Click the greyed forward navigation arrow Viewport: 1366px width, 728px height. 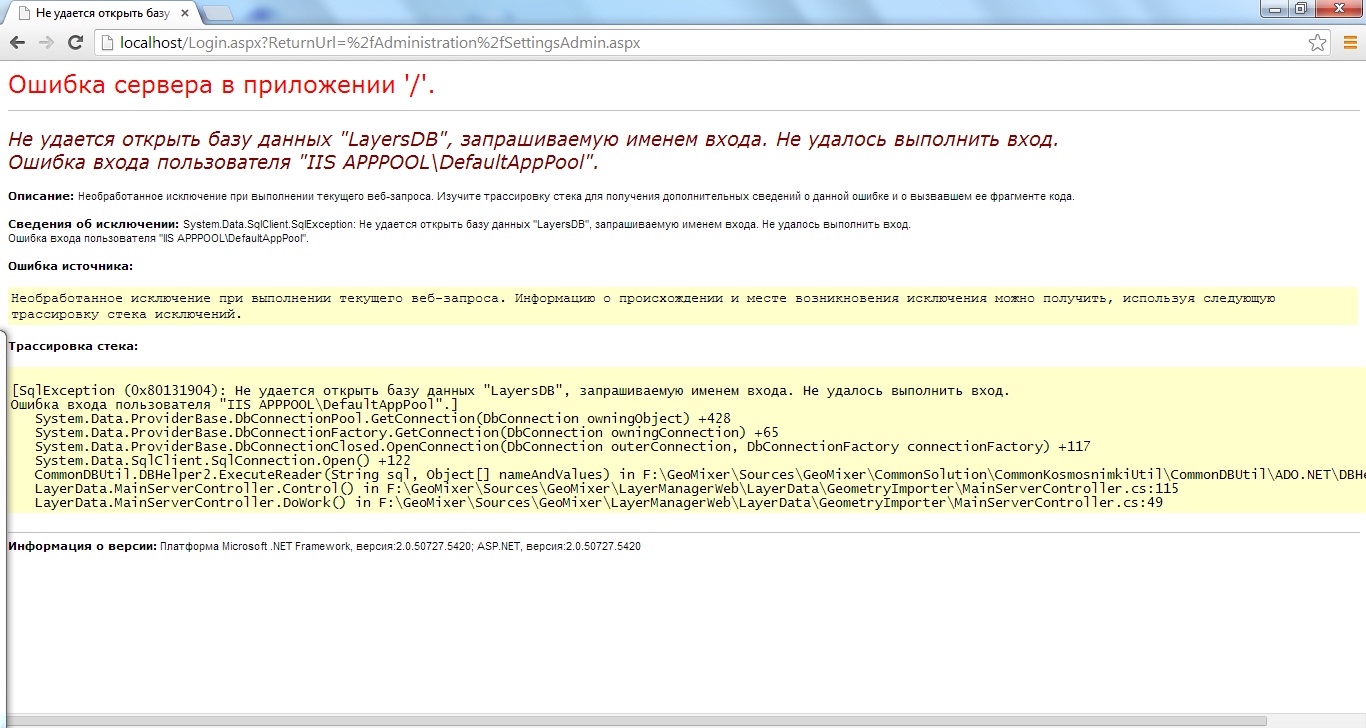(x=46, y=43)
